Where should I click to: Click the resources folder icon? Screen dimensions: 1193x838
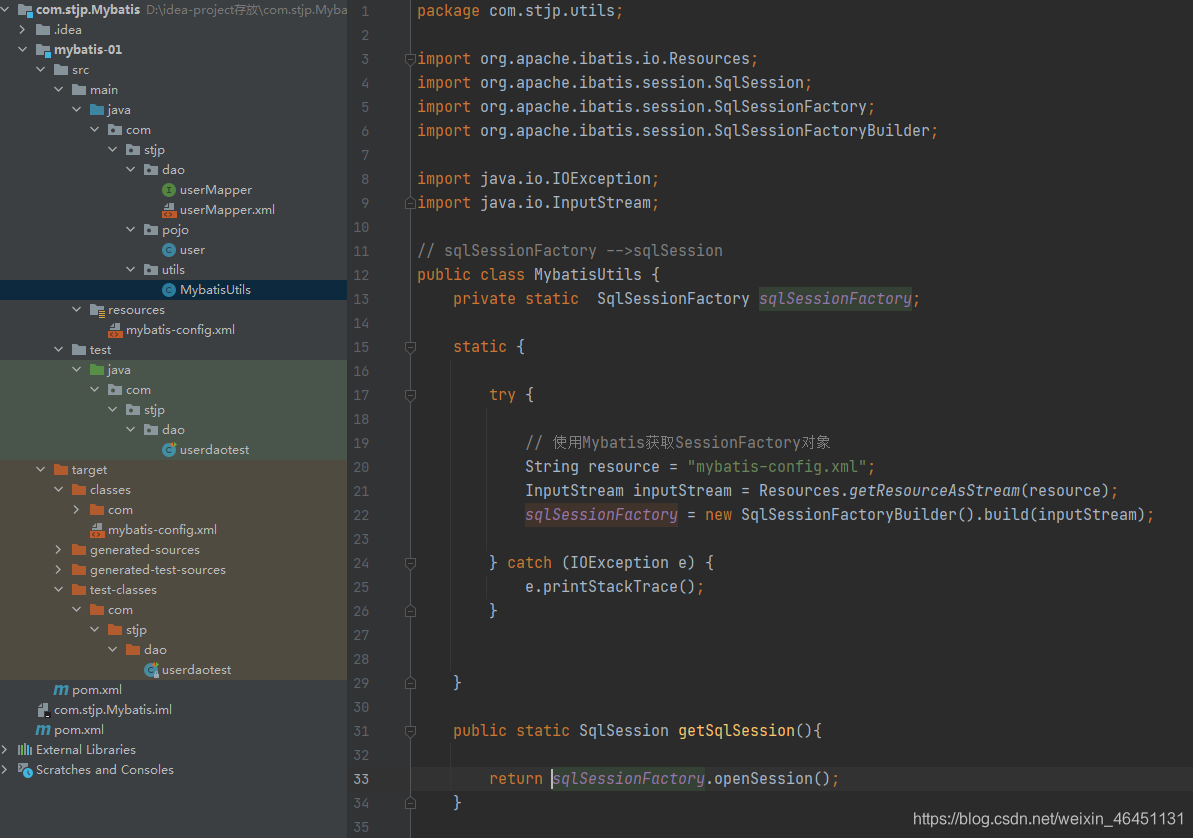pyautogui.click(x=97, y=310)
